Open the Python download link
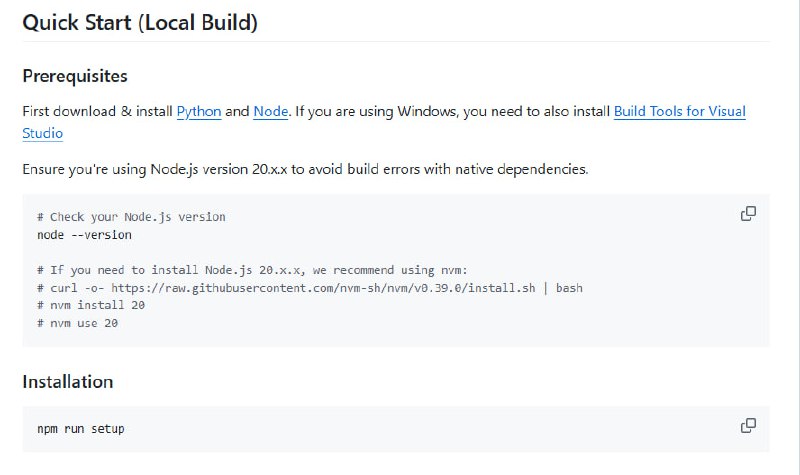The height and width of the screenshot is (475, 800). coord(199,111)
